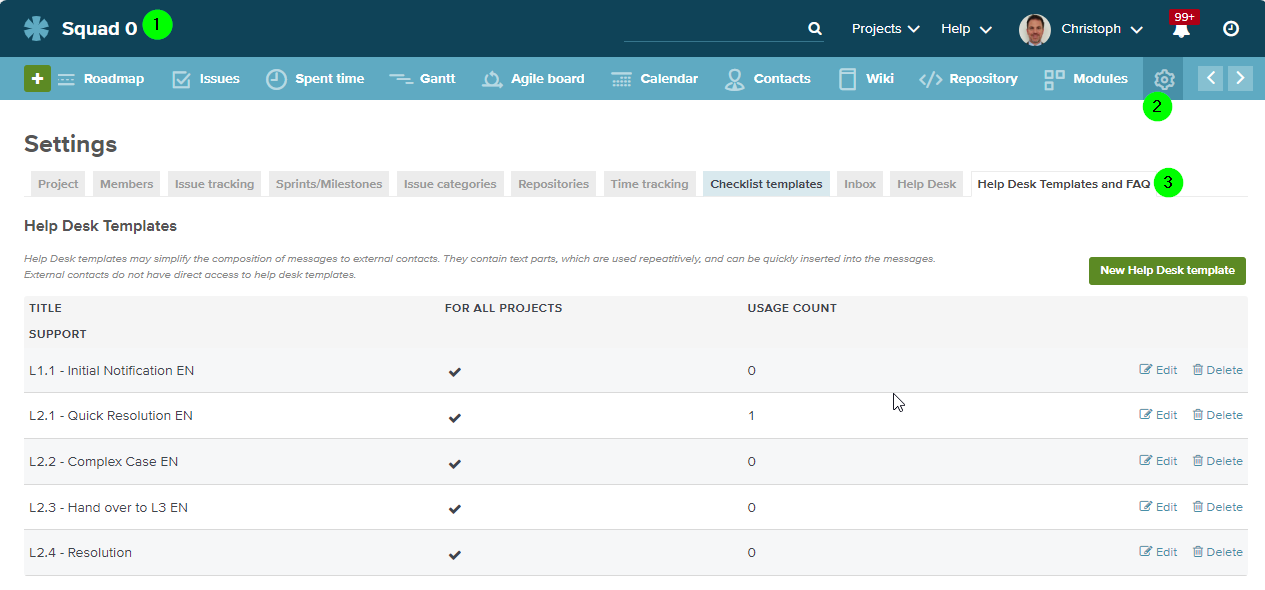Switch to the Members tab
Image resolution: width=1265 pixels, height=590 pixels.
click(x=127, y=184)
